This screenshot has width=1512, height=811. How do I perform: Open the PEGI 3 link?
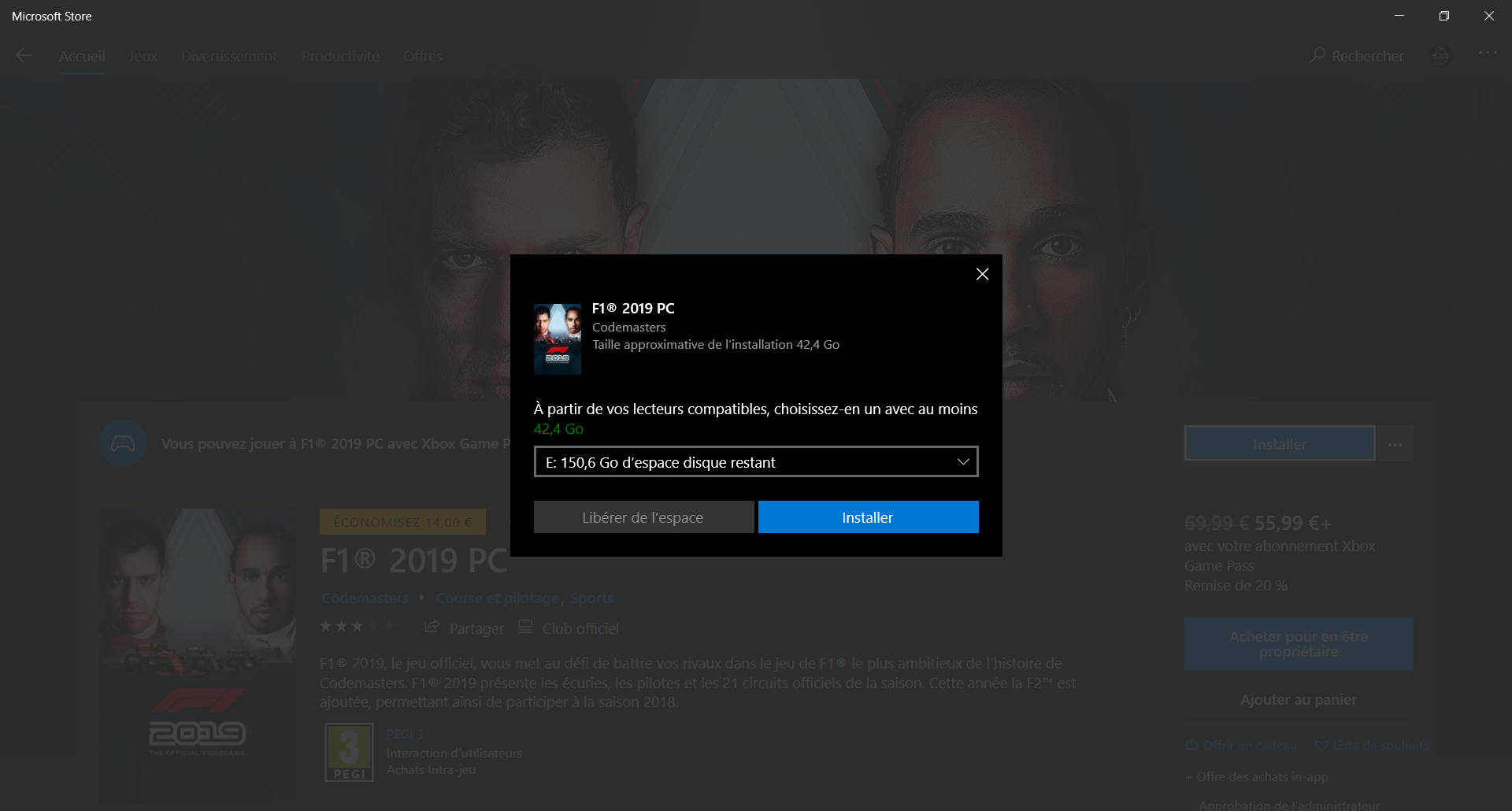(405, 734)
